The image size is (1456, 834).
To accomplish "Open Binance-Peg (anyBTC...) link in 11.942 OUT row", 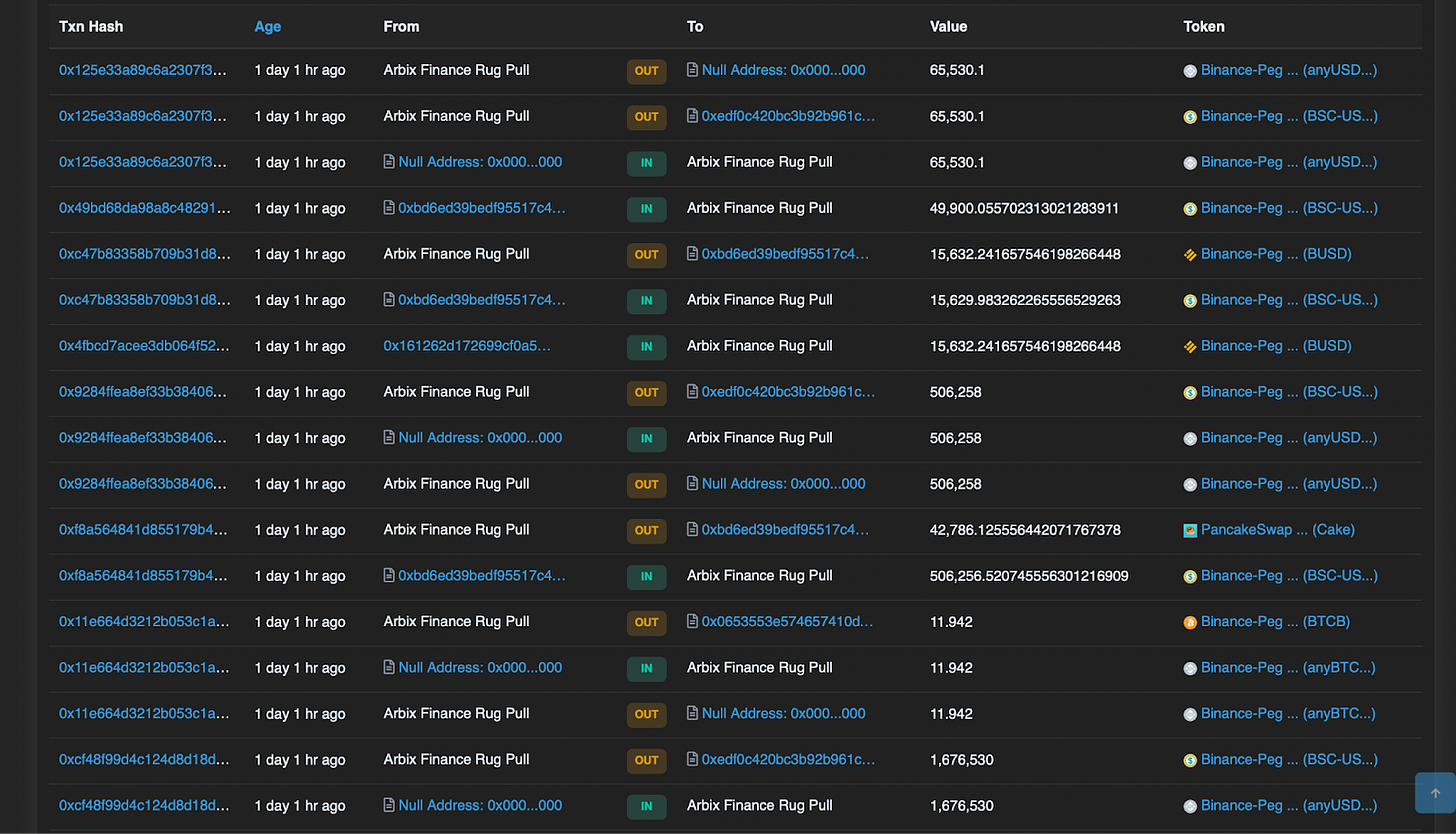I will point(1288,714).
